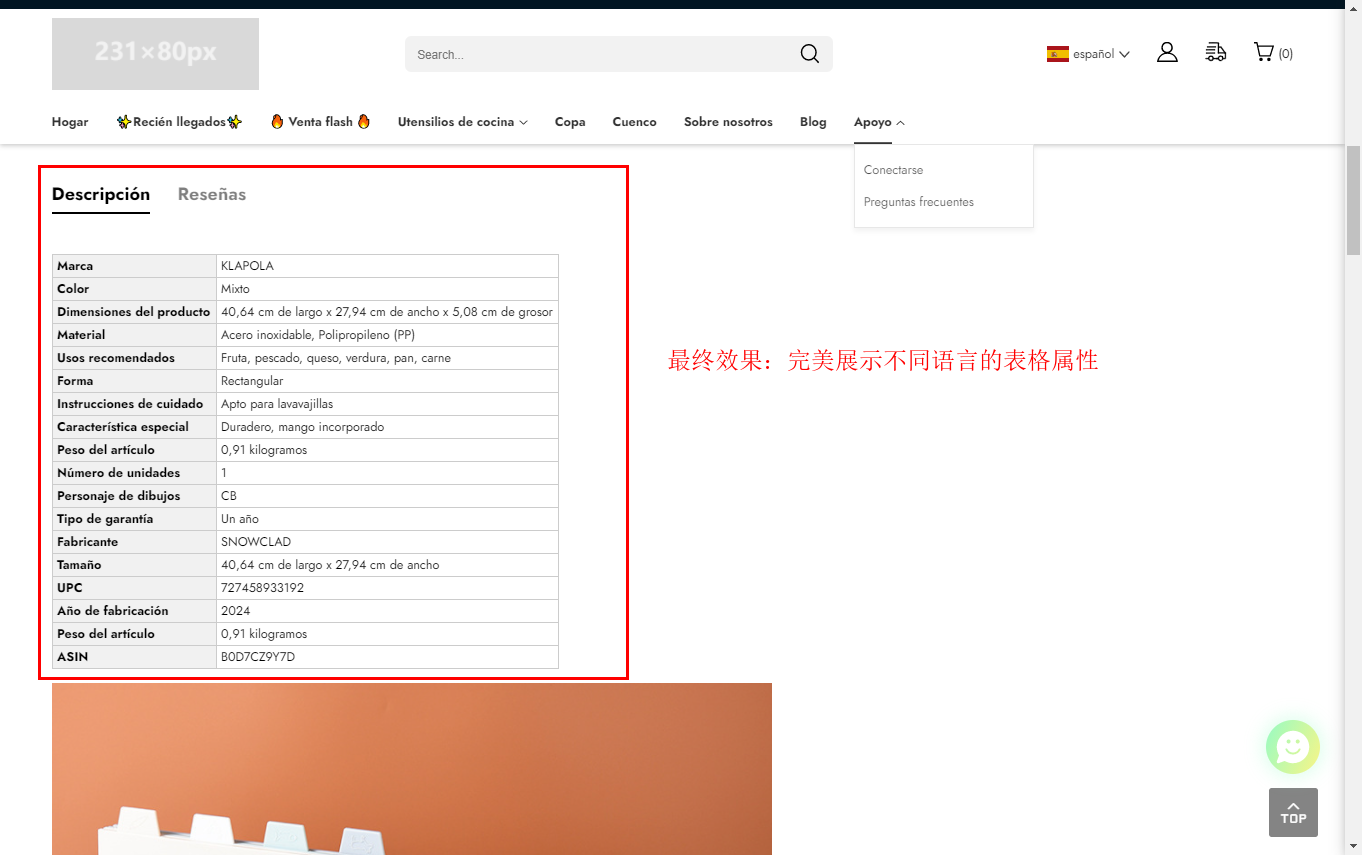Open the Venta flash link
This screenshot has height=855, width=1362.
320,122
